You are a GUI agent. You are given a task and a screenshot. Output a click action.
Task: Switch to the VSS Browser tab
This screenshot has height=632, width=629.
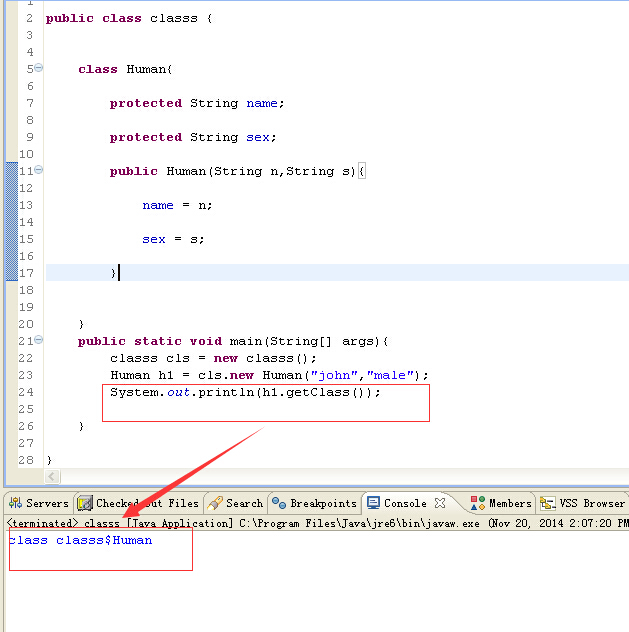point(583,503)
